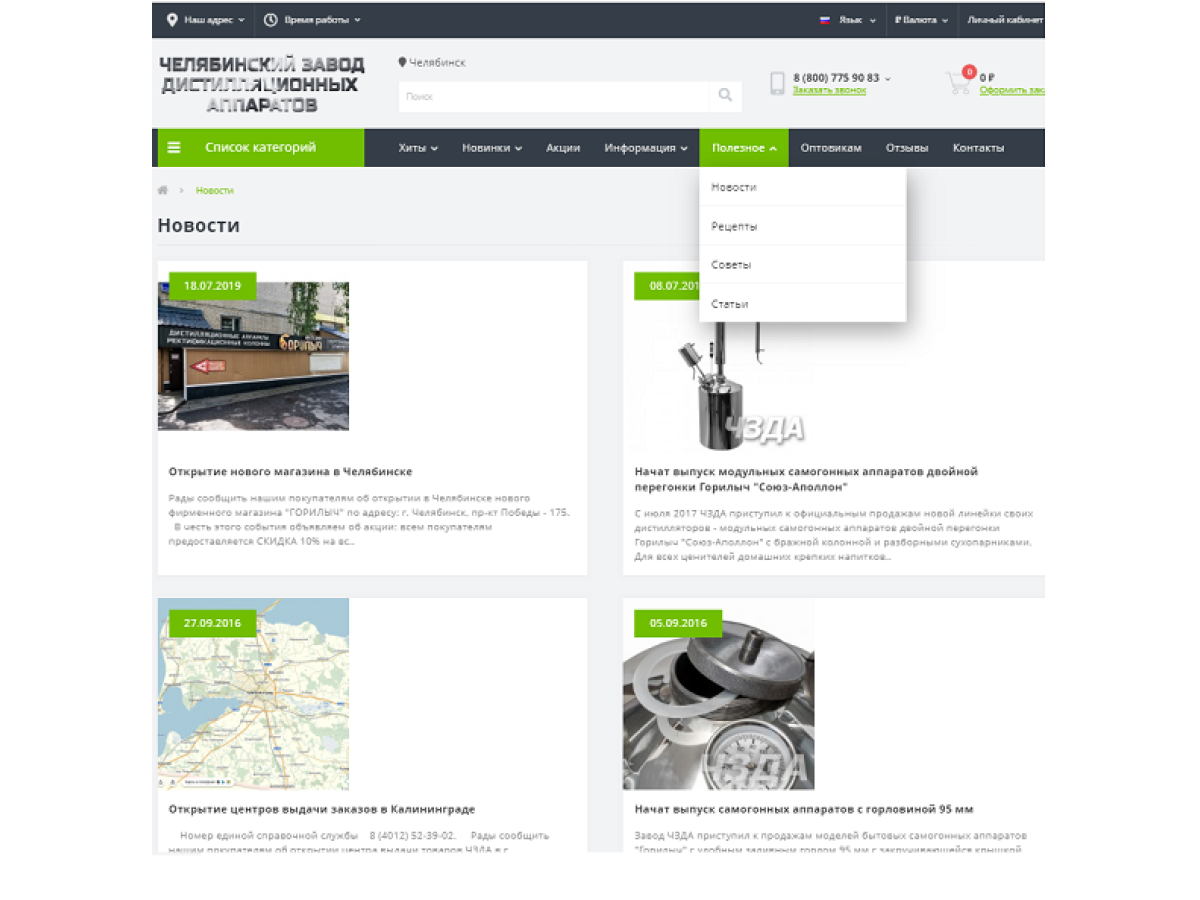Viewport: 1200px width, 900px height.
Task: Open the Валюта currency dropdown
Action: [921, 20]
